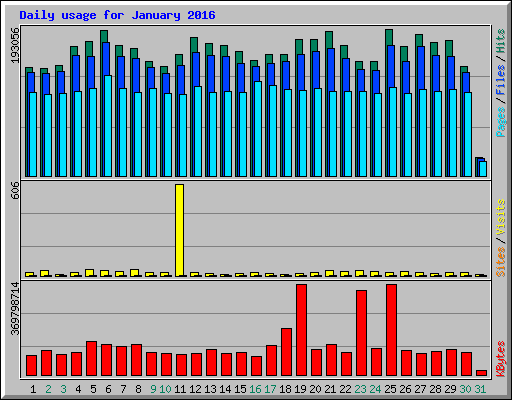Click the x-axis day label 19
512x400 pixels.
pos(300,389)
